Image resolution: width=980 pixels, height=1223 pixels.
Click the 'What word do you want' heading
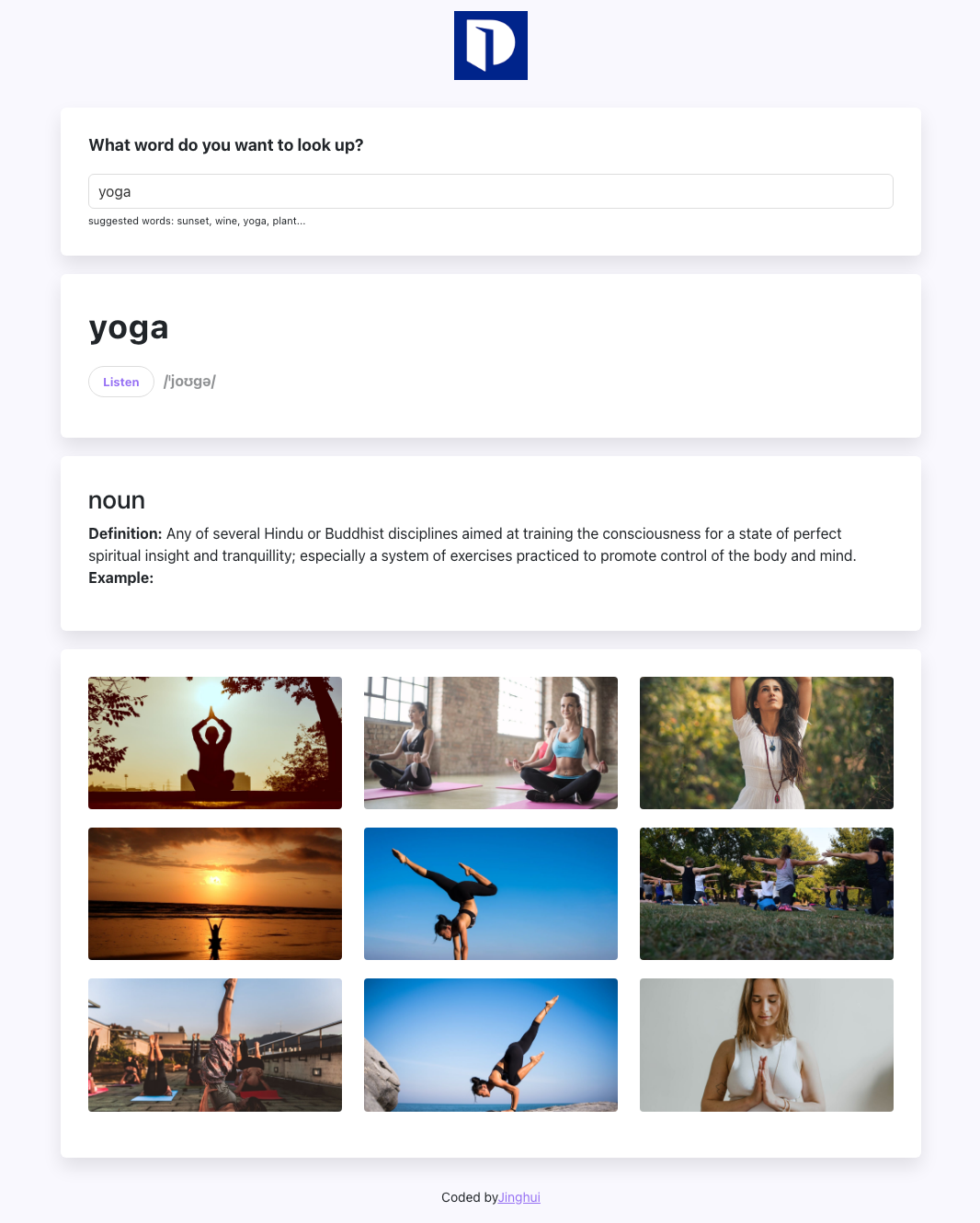[x=226, y=145]
